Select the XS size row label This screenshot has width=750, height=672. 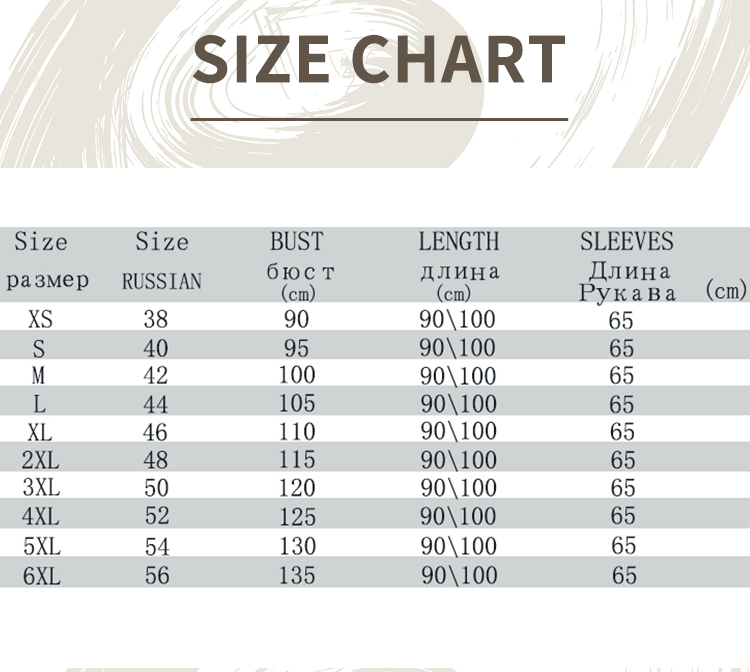[41, 320]
